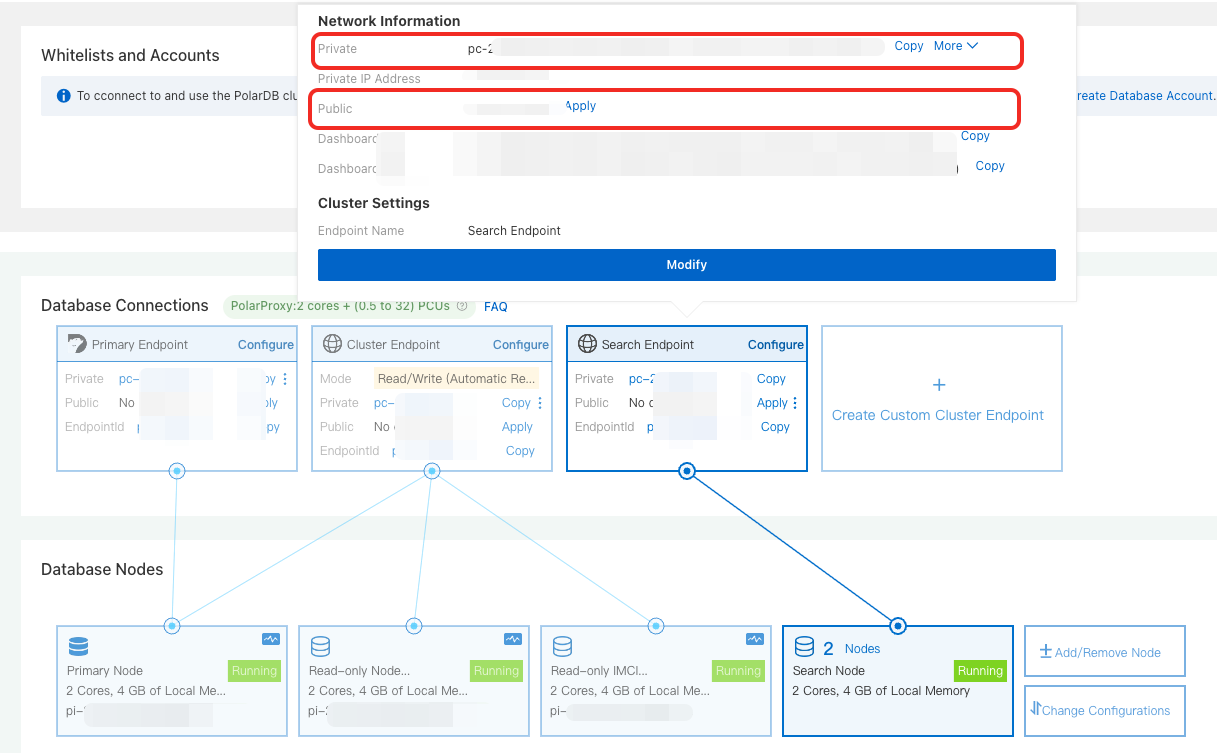Click Primary Endpoint connector circle

click(x=177, y=471)
